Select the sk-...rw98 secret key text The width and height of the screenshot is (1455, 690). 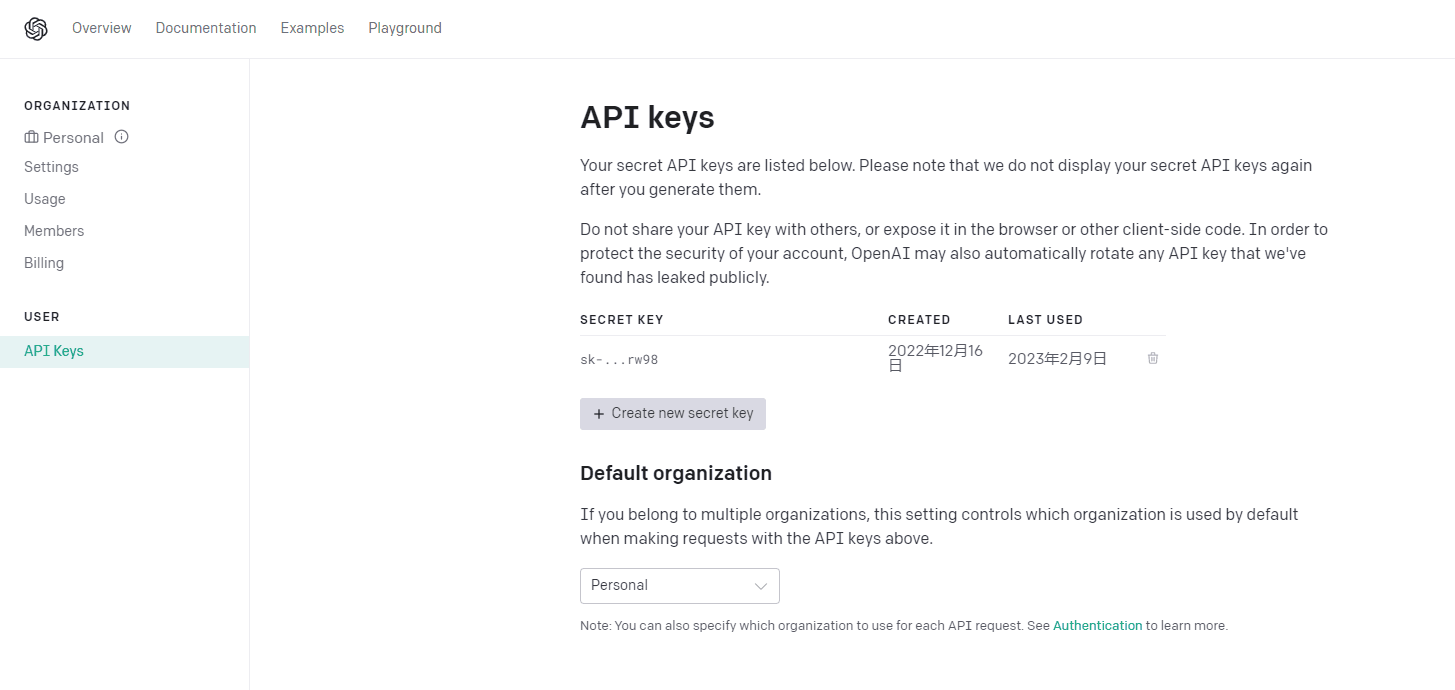pos(619,360)
